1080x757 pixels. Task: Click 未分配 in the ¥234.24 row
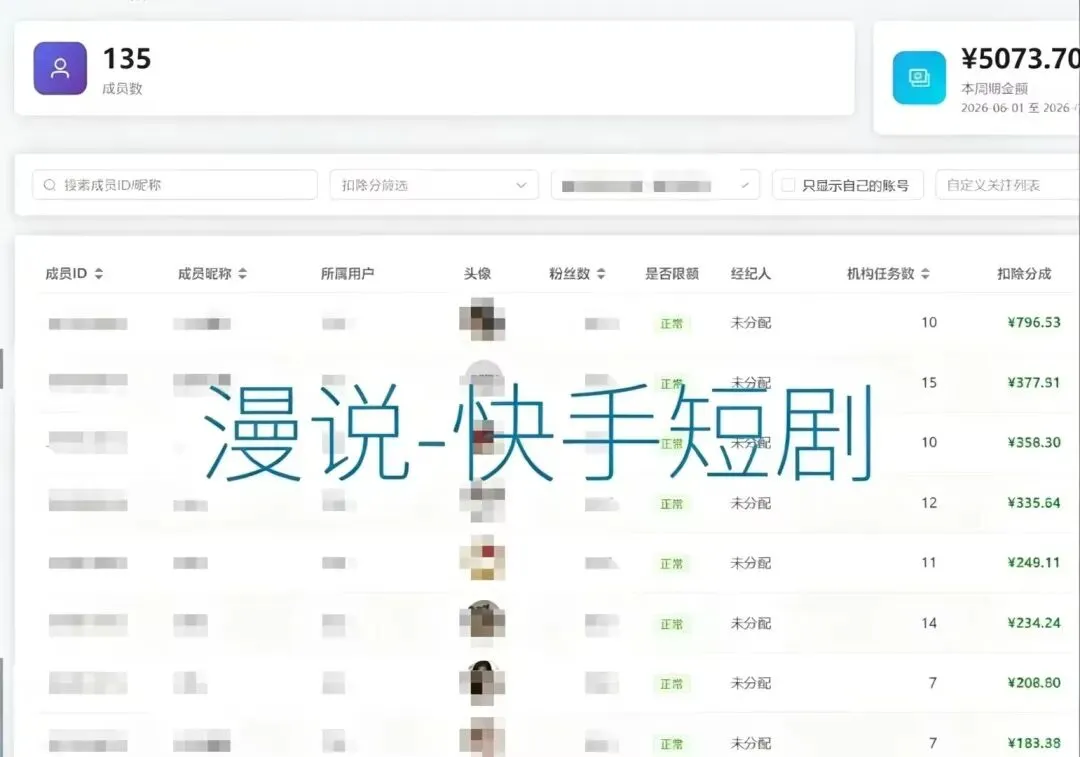(x=751, y=623)
